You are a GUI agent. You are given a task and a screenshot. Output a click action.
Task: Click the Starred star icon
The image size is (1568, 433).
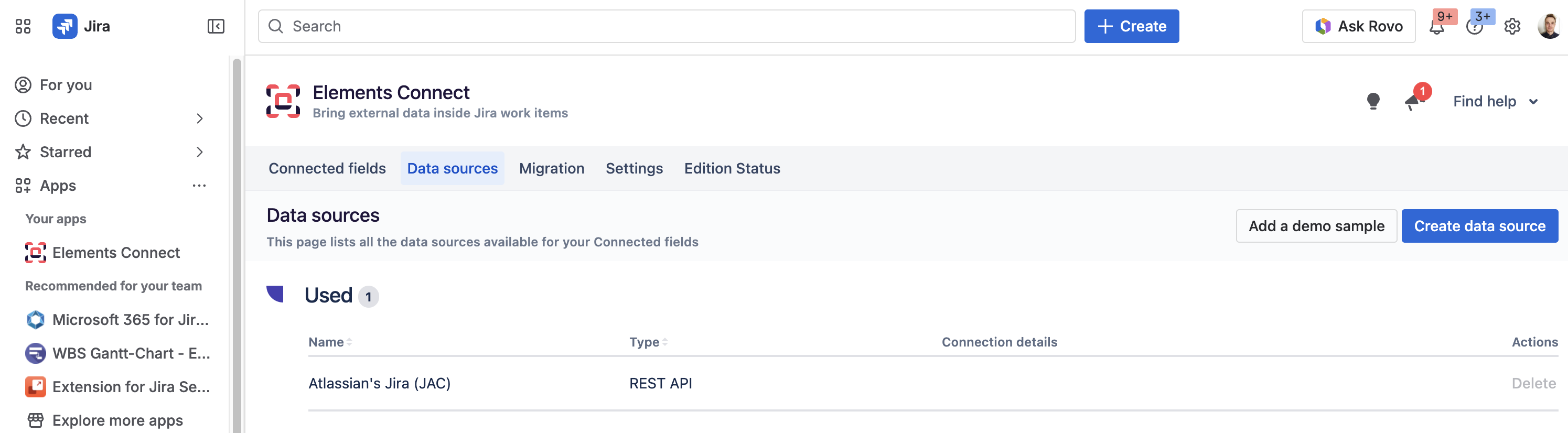(23, 152)
